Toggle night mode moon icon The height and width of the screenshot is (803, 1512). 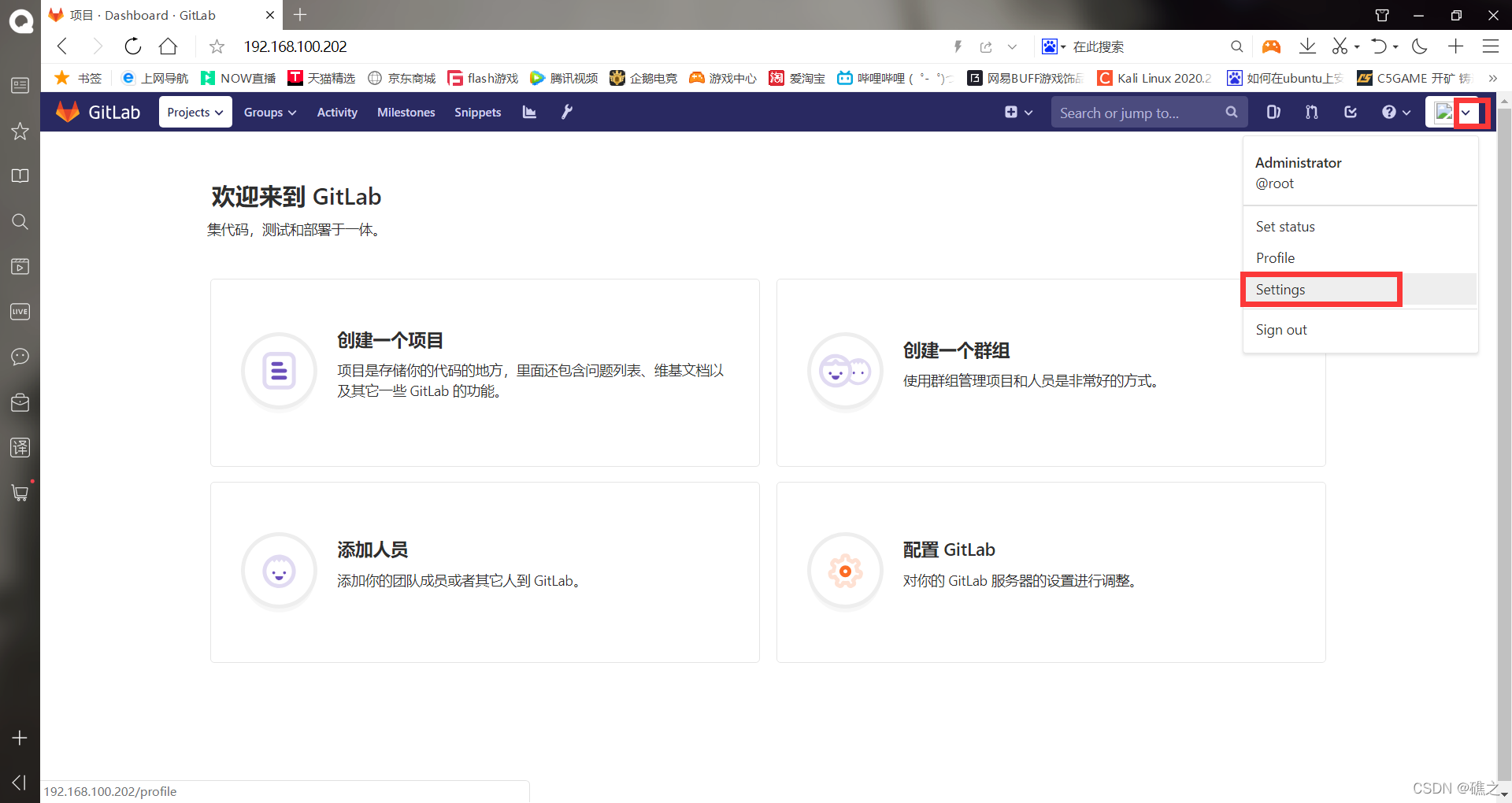(x=1420, y=46)
